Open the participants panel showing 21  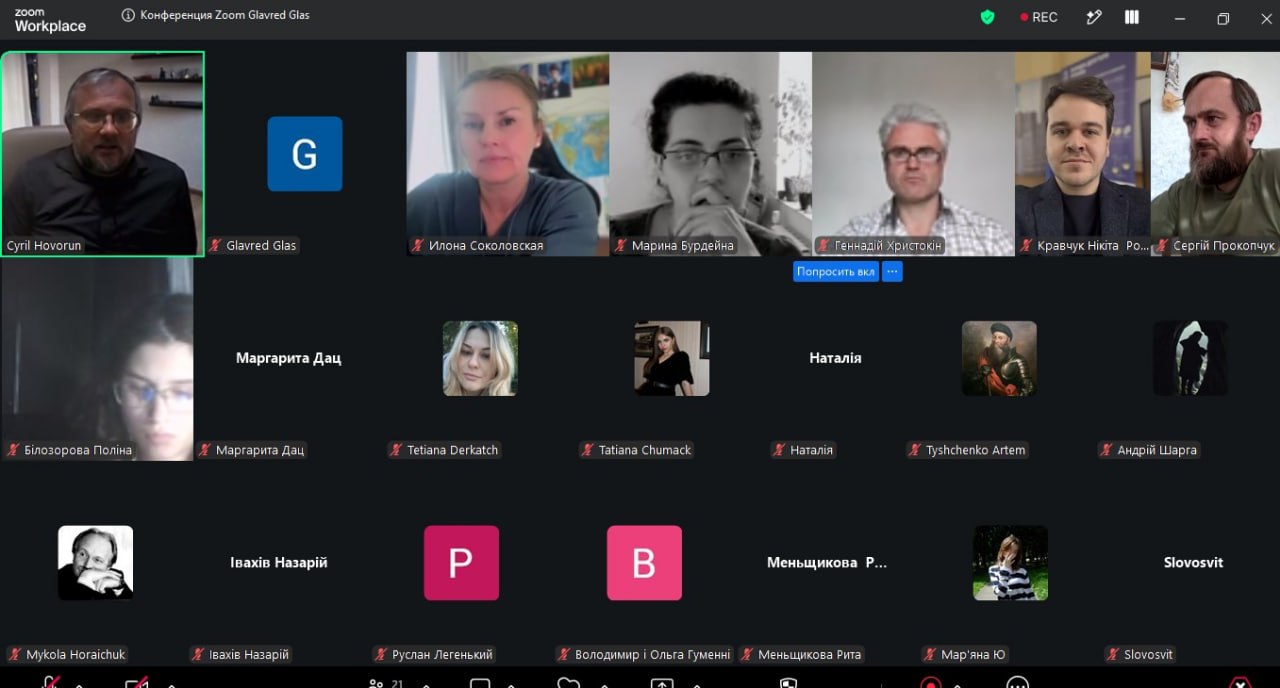pyautogui.click(x=385, y=684)
